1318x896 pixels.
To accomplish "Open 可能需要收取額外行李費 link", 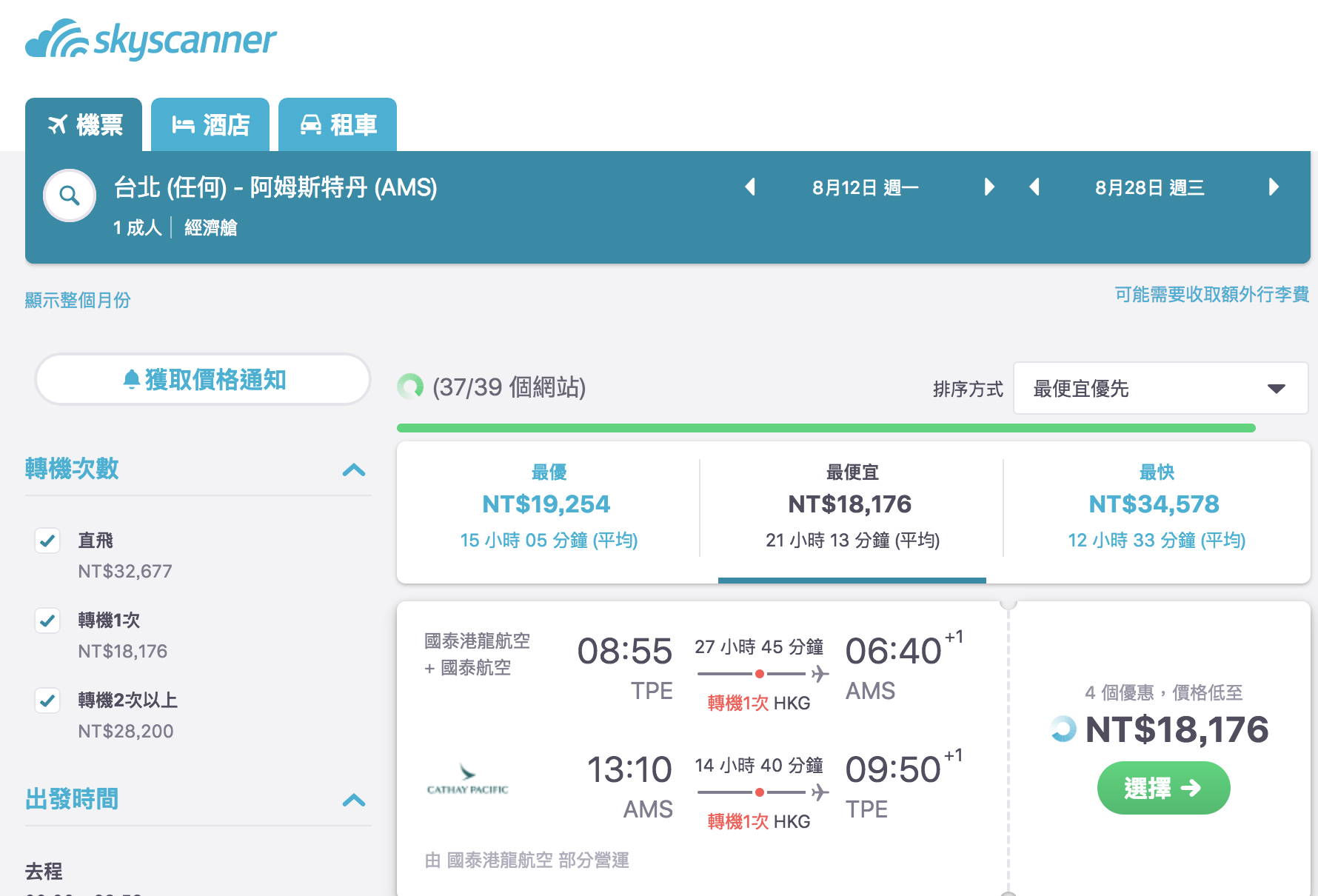I will click(x=1212, y=294).
